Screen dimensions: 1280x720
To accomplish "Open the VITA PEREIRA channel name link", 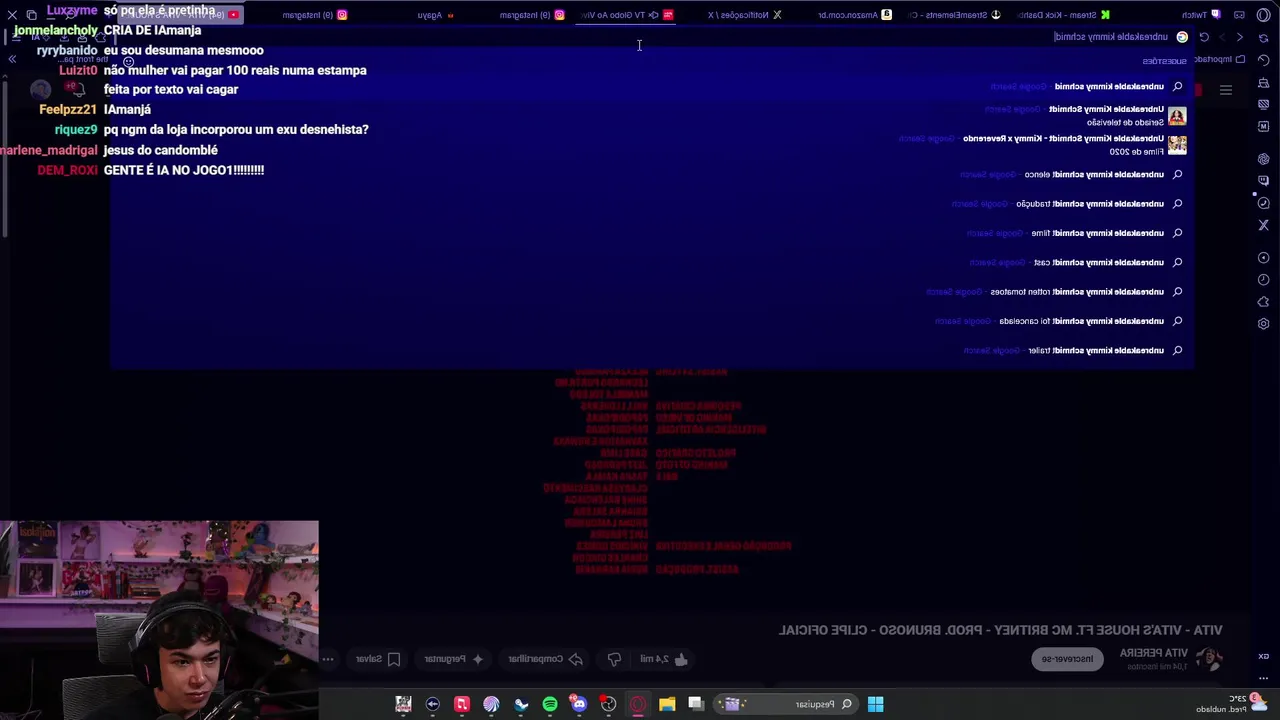I will [1153, 653].
